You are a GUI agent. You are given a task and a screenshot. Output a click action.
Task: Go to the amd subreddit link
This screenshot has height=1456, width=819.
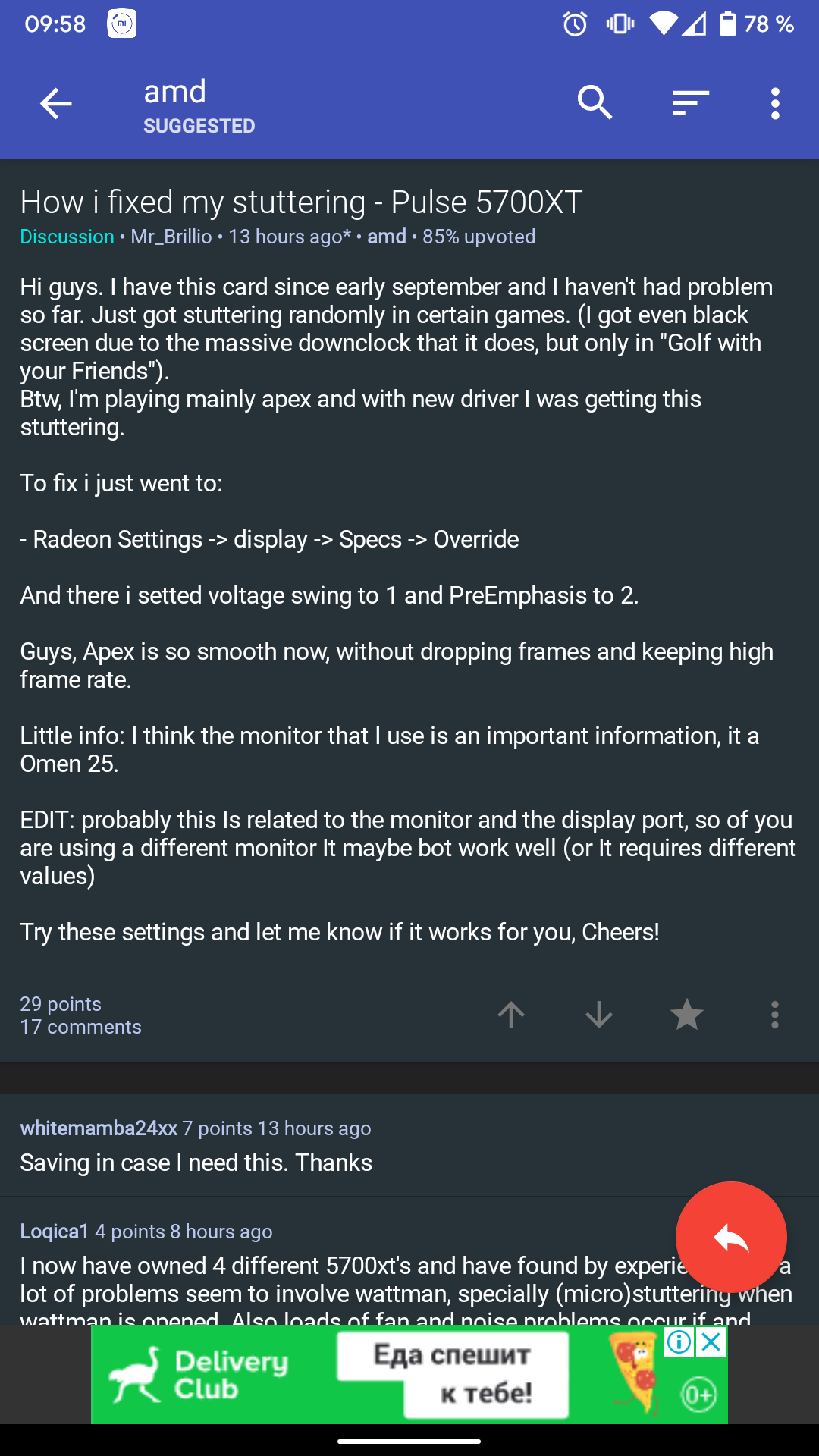pyautogui.click(x=387, y=237)
